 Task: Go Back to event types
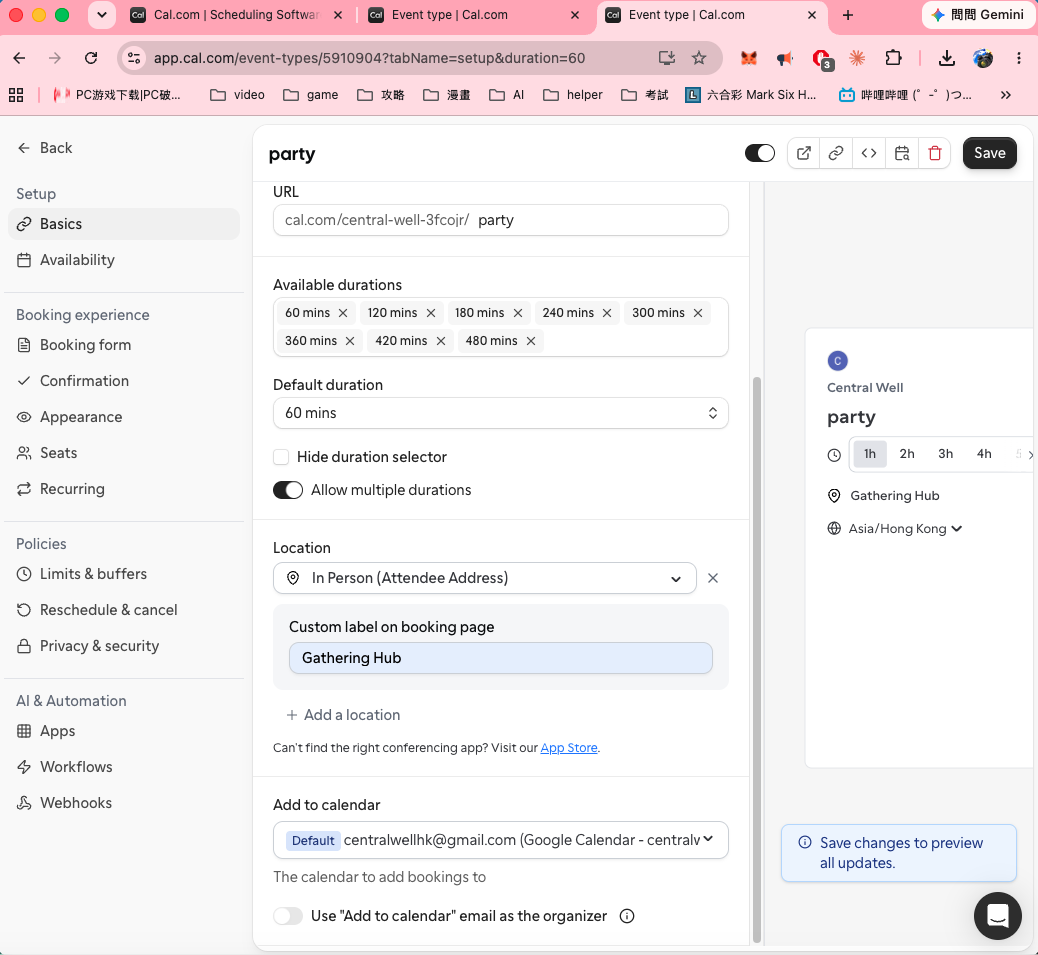tap(45, 148)
